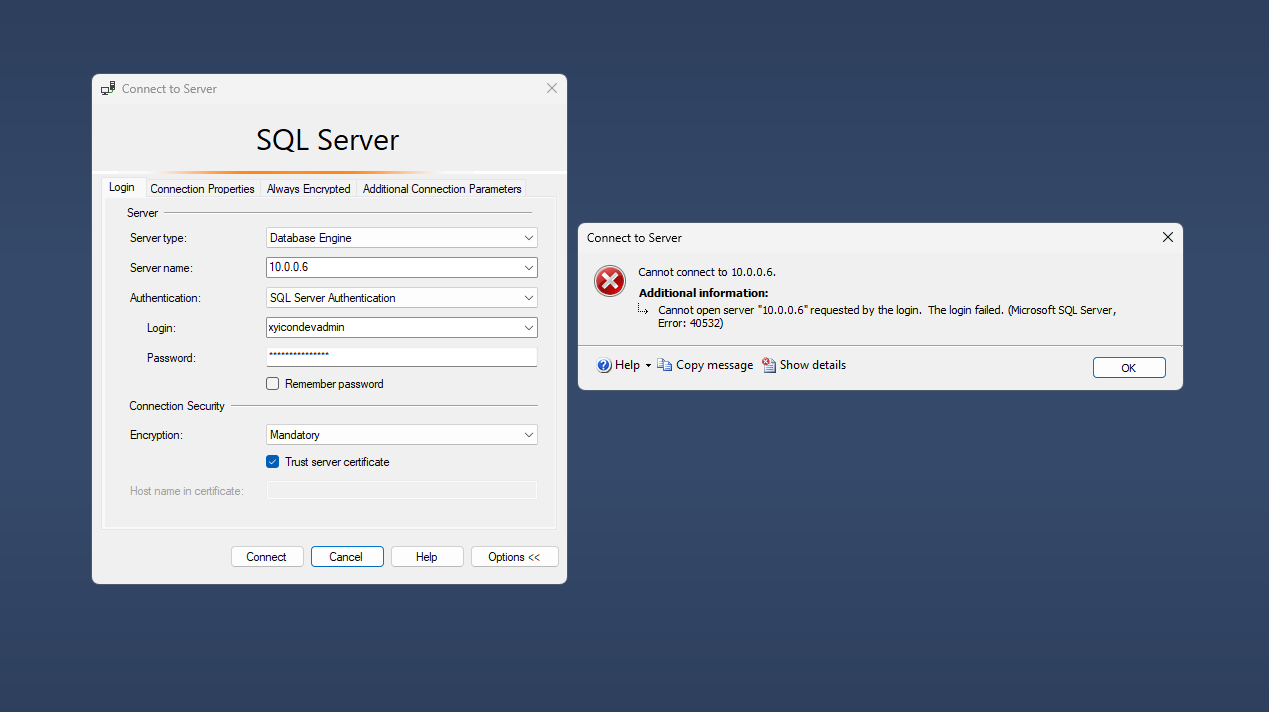The width and height of the screenshot is (1269, 712).
Task: Open the Always Encrypted tab
Action: coord(308,189)
